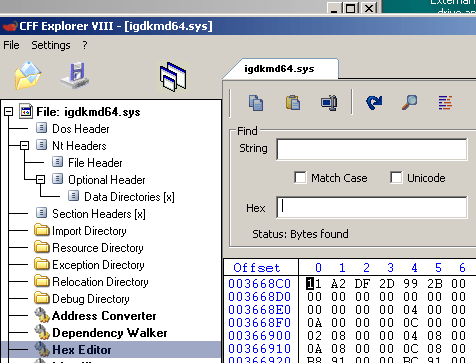Click the magnifier find icon
Viewport: 476px width, 363px height.
pos(410,102)
